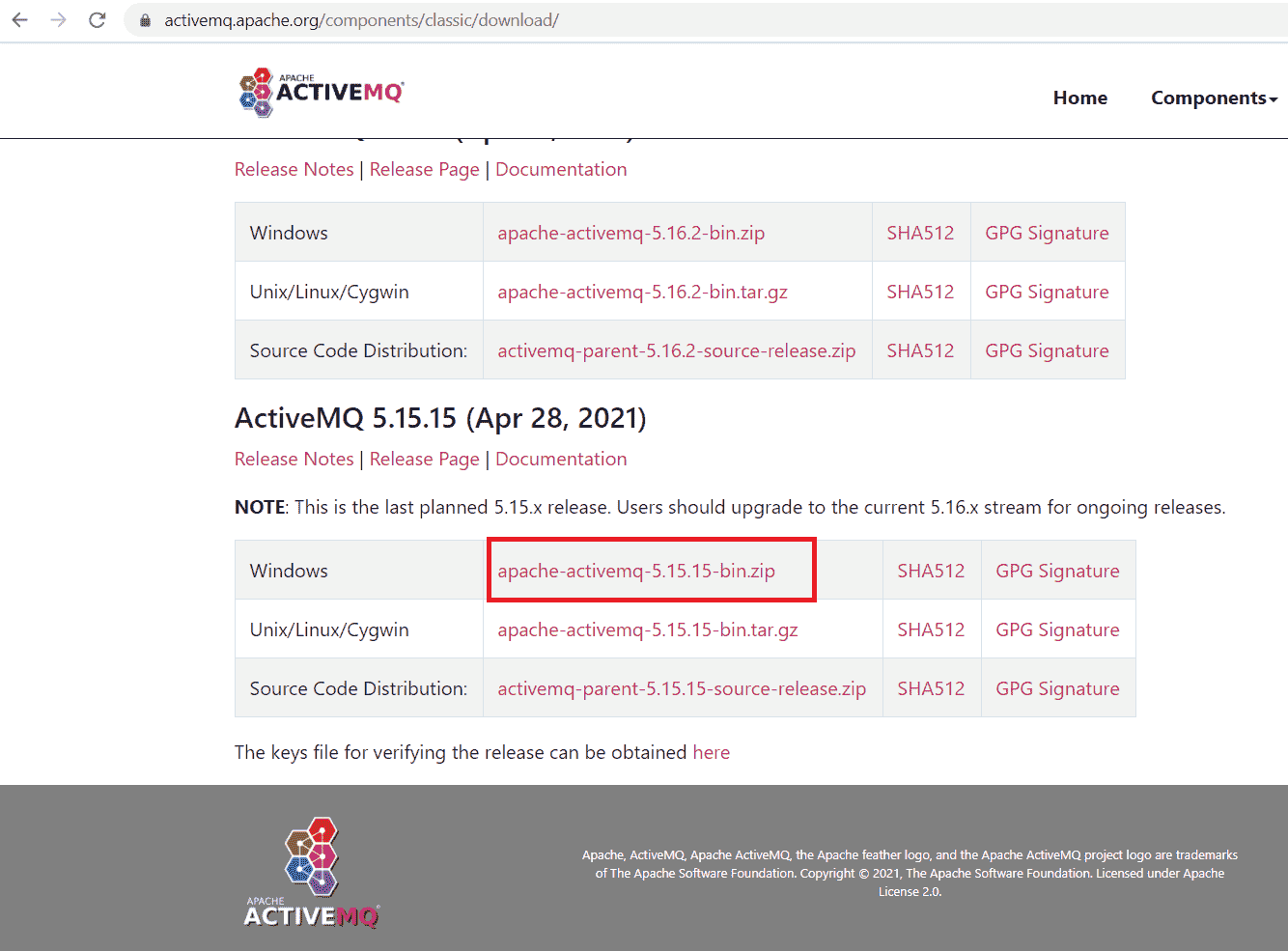Image resolution: width=1288 pixels, height=951 pixels.
Task: Click the 'ActiveMQ 5.15.15 (Apr 28, 2021)' heading
Action: (440, 418)
